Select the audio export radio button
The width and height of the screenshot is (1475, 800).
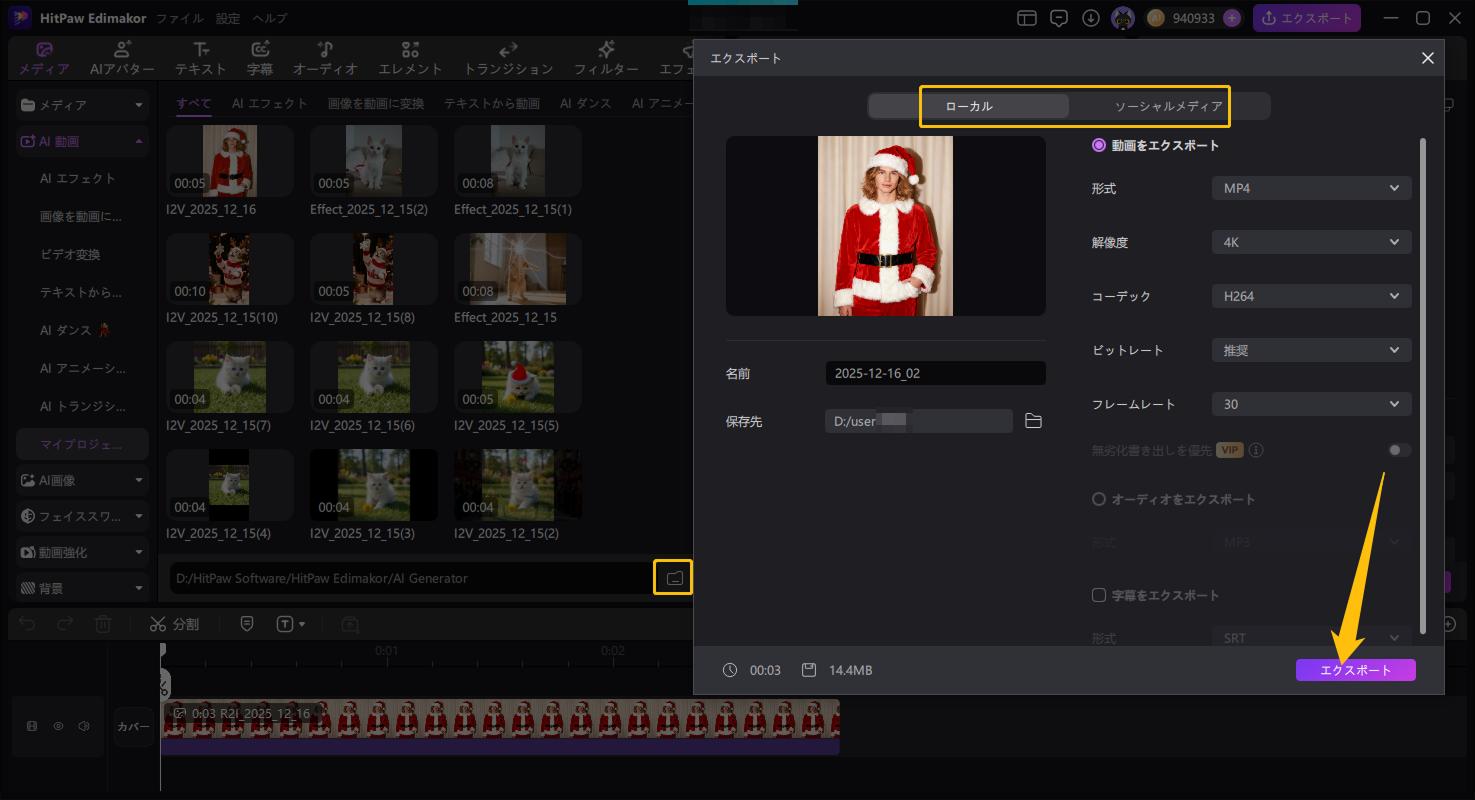click(x=1099, y=499)
